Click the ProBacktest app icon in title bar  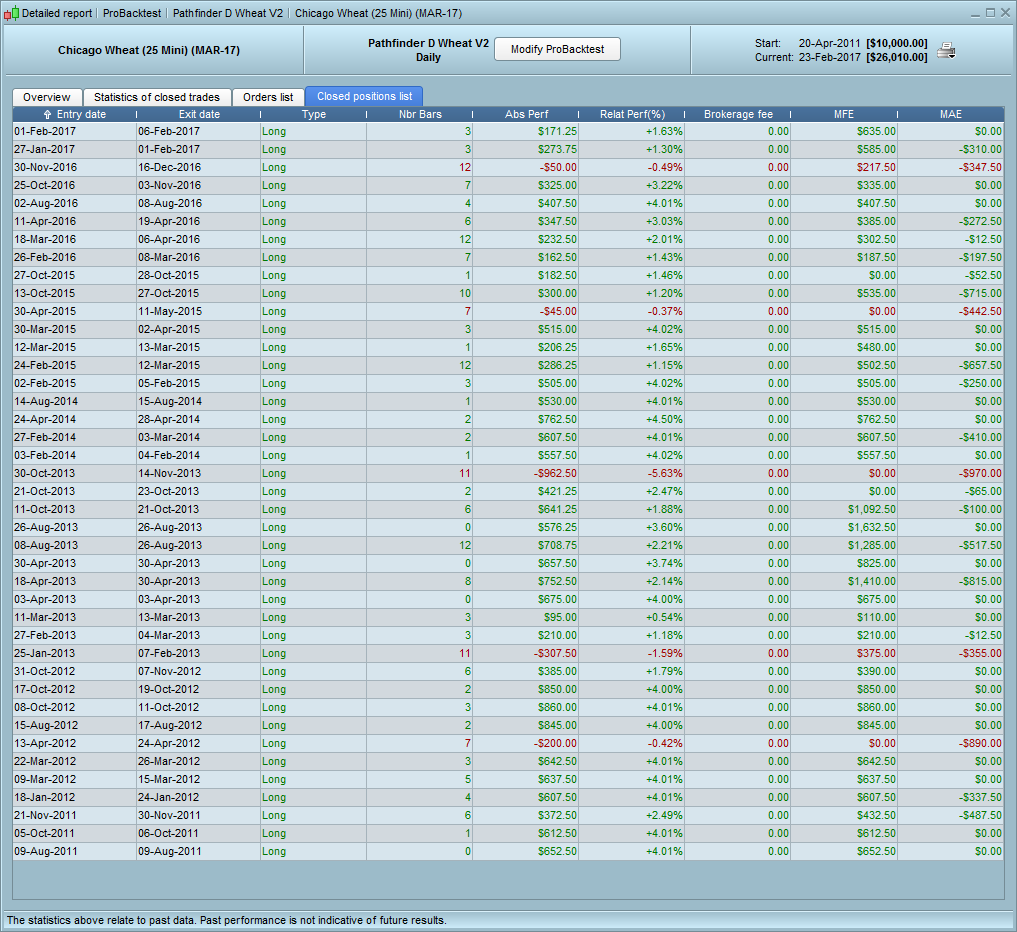(11, 14)
